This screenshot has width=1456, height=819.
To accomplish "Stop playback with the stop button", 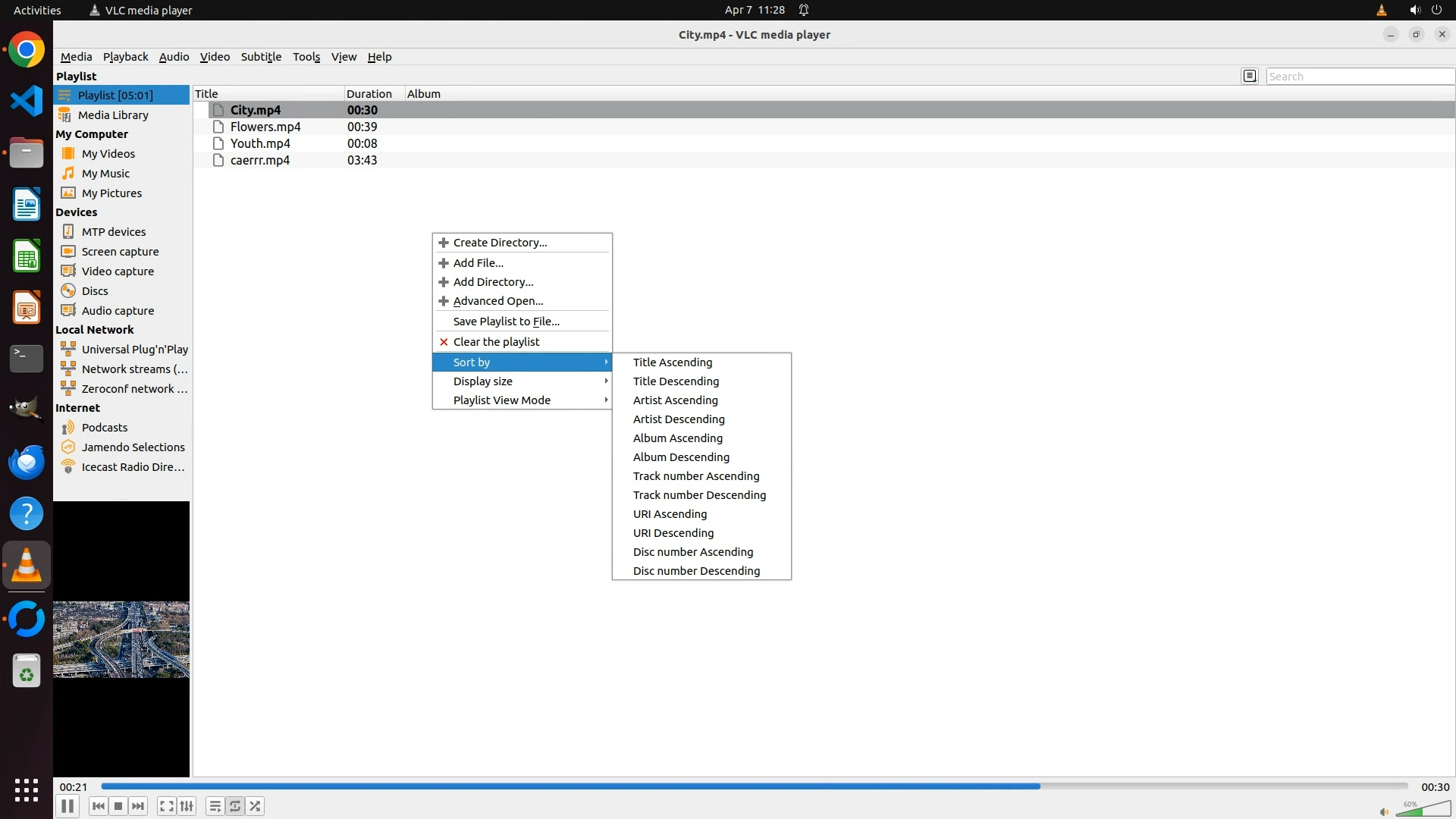I will click(118, 806).
